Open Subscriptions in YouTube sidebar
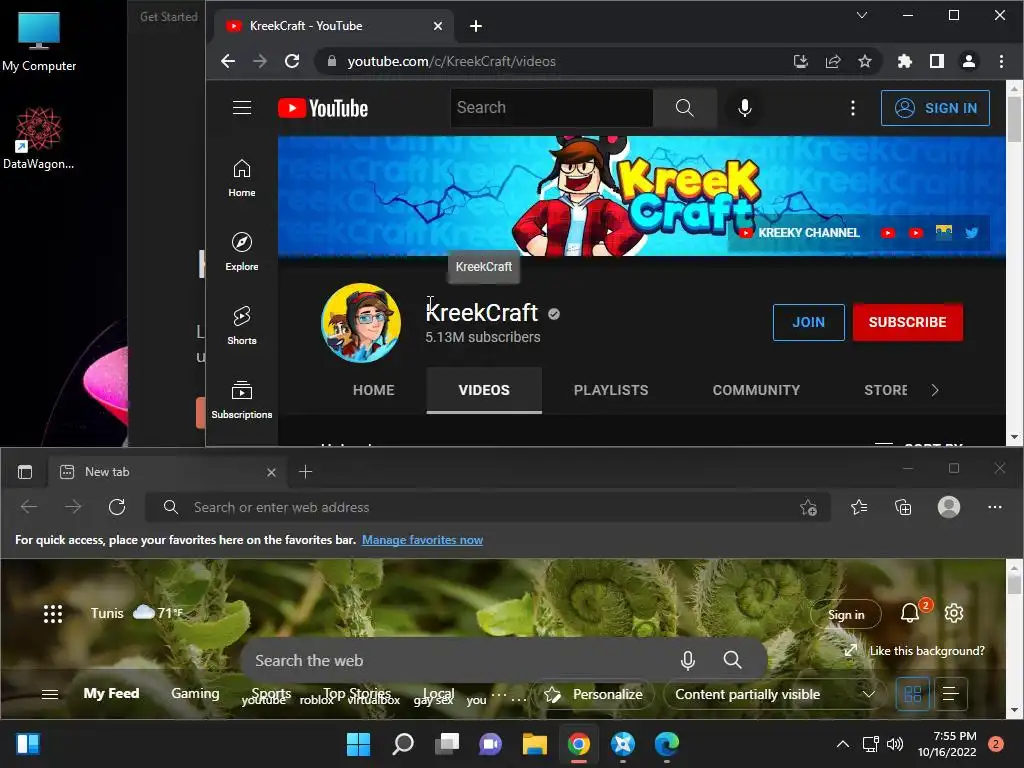1024x768 pixels. tap(242, 400)
